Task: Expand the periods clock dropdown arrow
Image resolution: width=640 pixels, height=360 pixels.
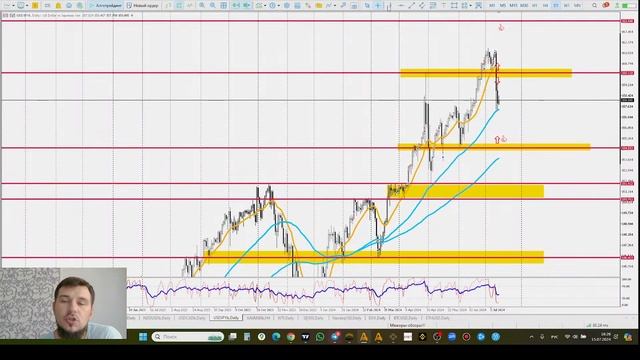Action: [x=279, y=6]
